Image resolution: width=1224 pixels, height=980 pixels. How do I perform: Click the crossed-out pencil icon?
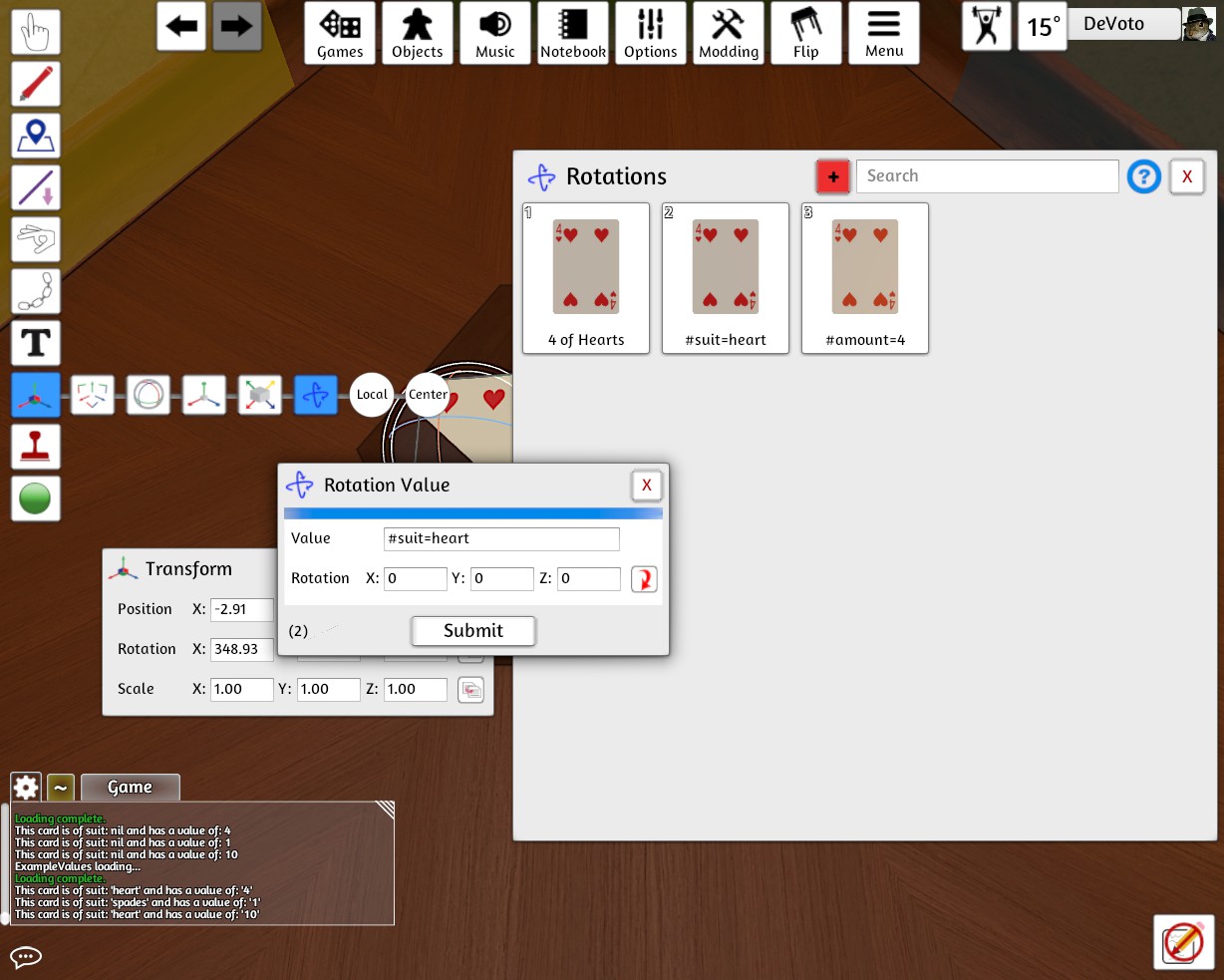click(x=1183, y=941)
